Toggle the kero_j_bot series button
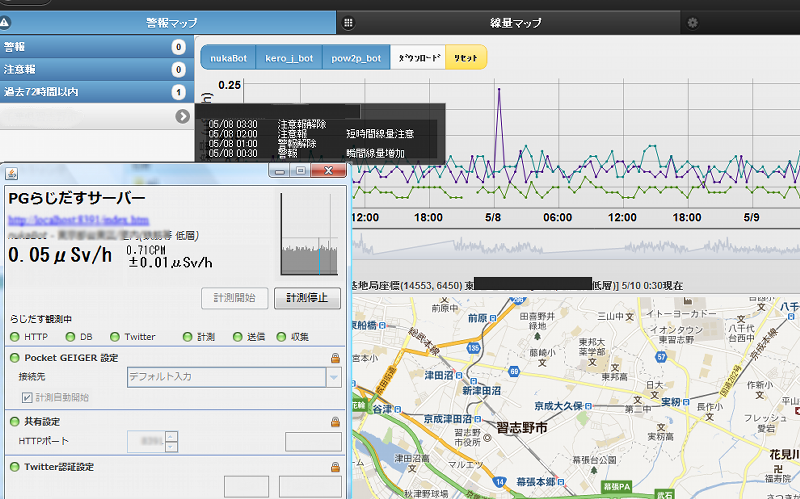800x499 pixels. pyautogui.click(x=289, y=58)
